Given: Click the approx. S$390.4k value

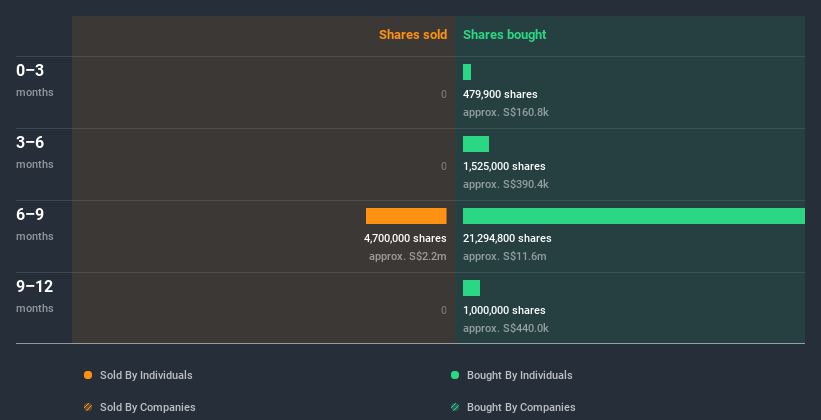Looking at the screenshot, I should pos(506,184).
